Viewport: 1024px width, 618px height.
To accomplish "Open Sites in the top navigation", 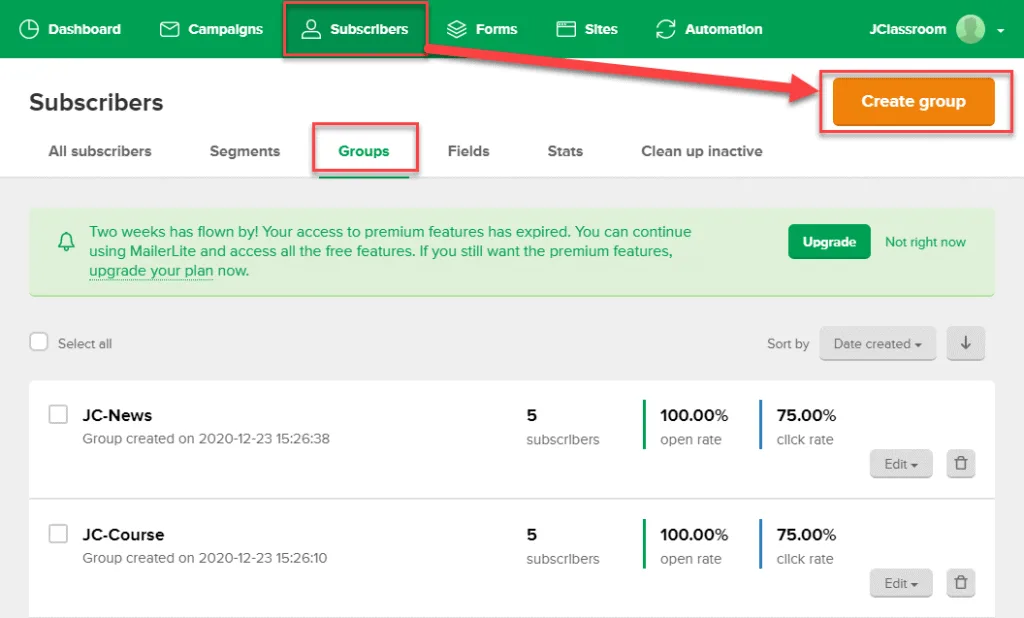I will (x=587, y=29).
